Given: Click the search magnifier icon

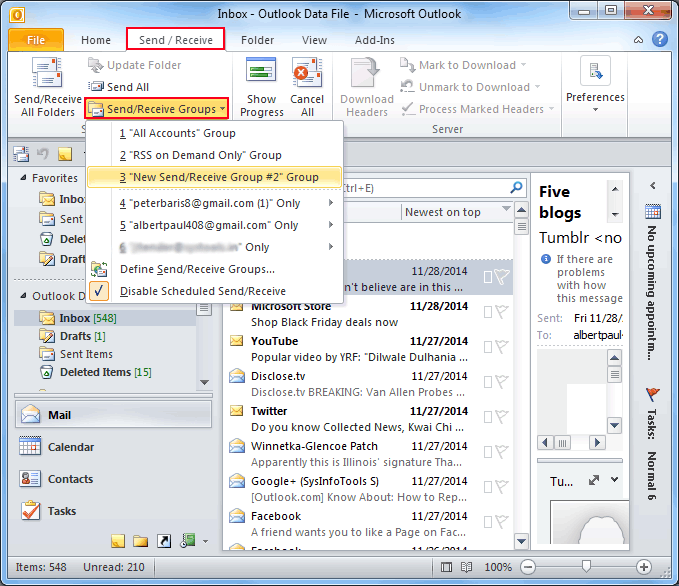Looking at the screenshot, I should pos(517,188).
